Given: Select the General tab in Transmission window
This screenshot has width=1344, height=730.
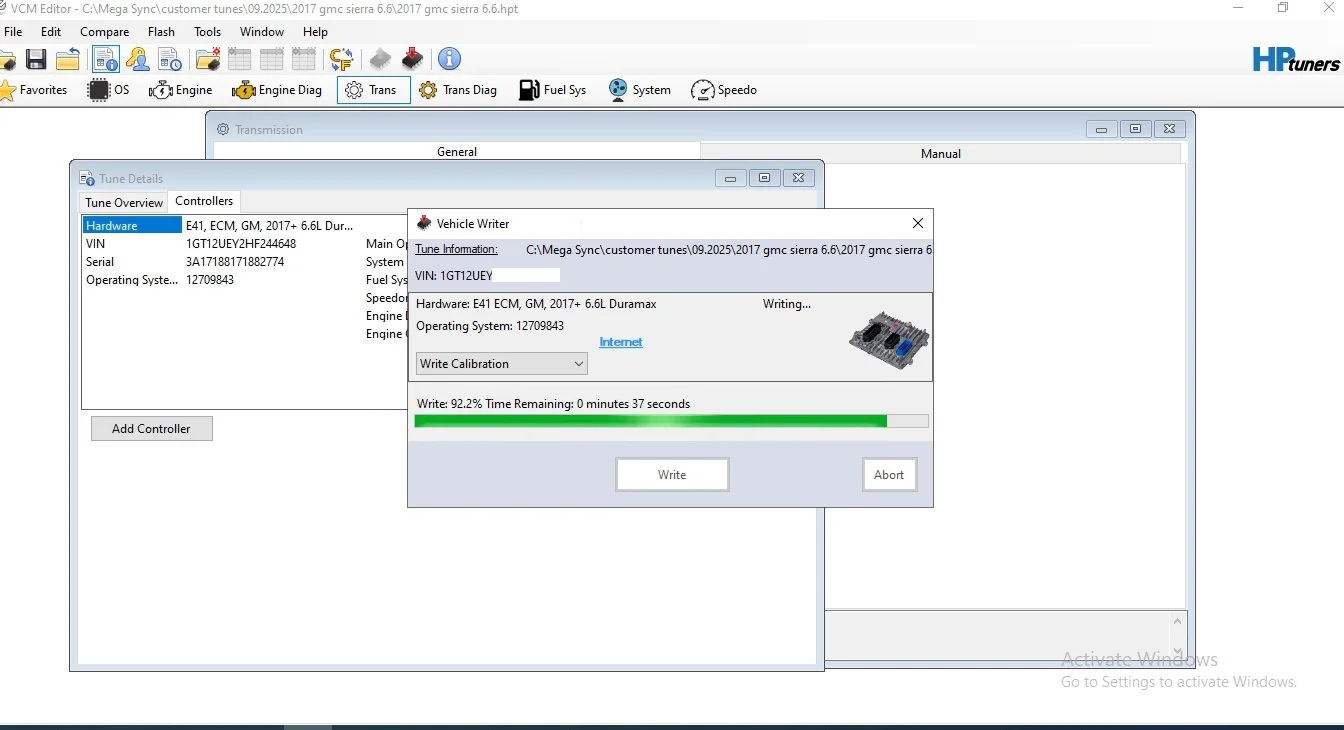Looking at the screenshot, I should coord(457,152).
